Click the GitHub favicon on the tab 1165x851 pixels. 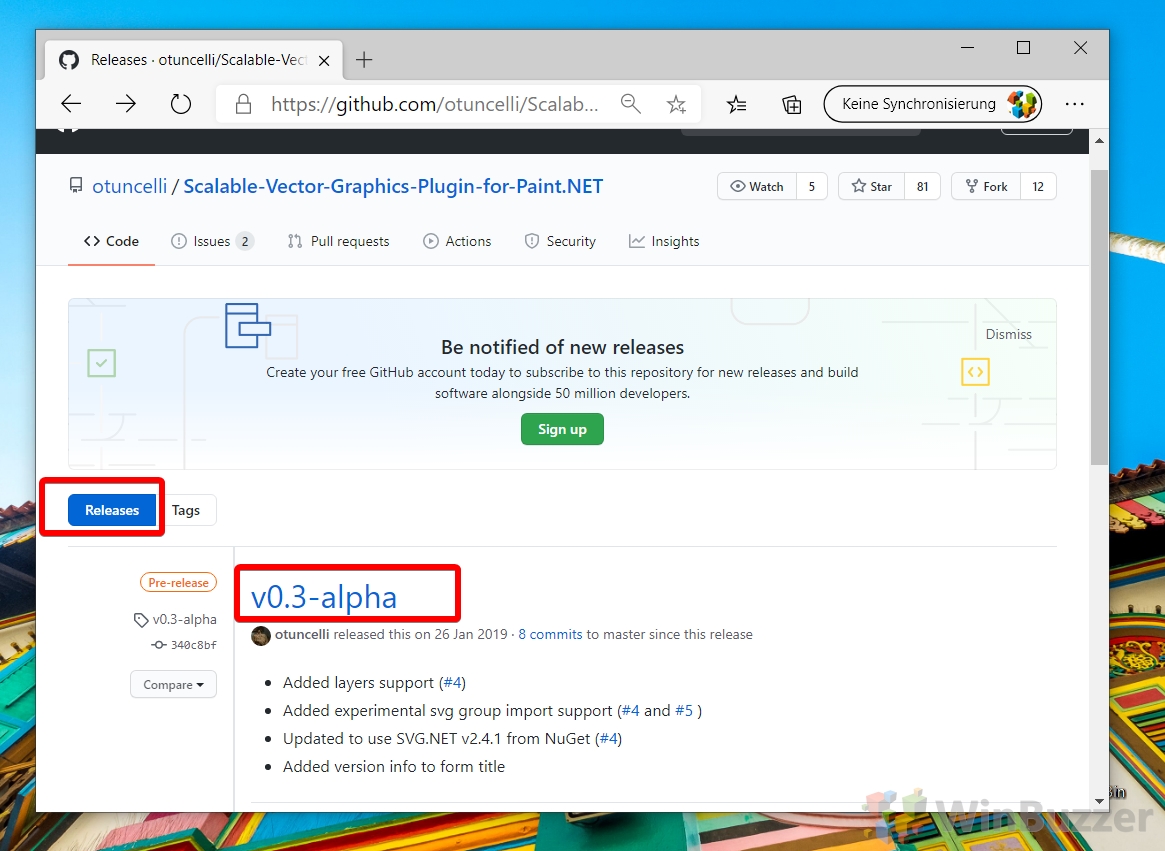69,60
